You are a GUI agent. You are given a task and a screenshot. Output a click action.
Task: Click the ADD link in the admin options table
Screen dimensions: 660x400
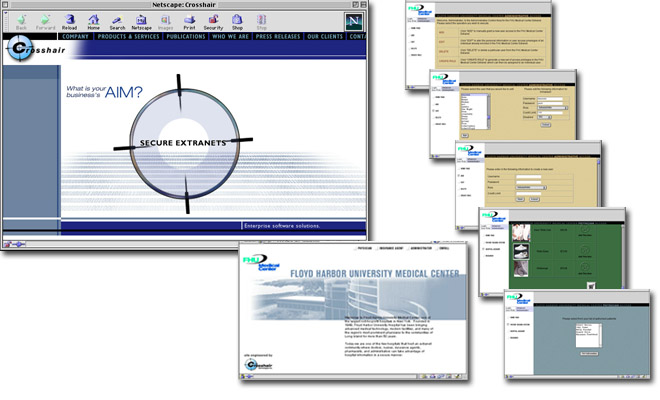point(442,32)
